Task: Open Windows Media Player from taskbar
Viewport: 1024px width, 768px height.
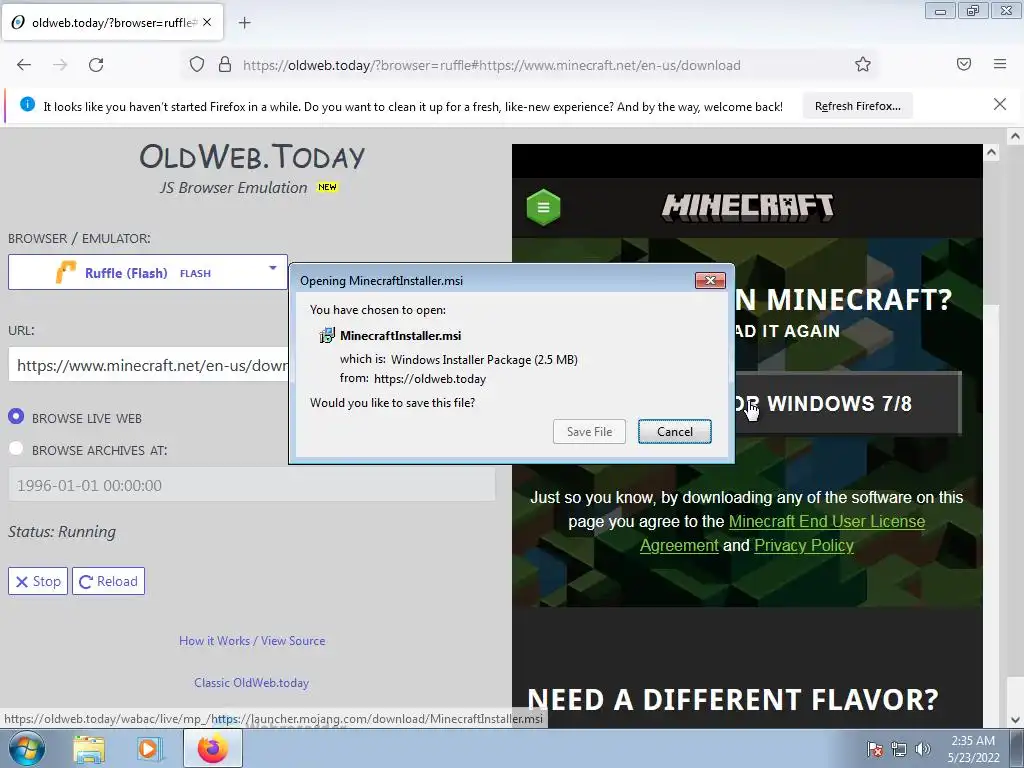Action: [149, 749]
